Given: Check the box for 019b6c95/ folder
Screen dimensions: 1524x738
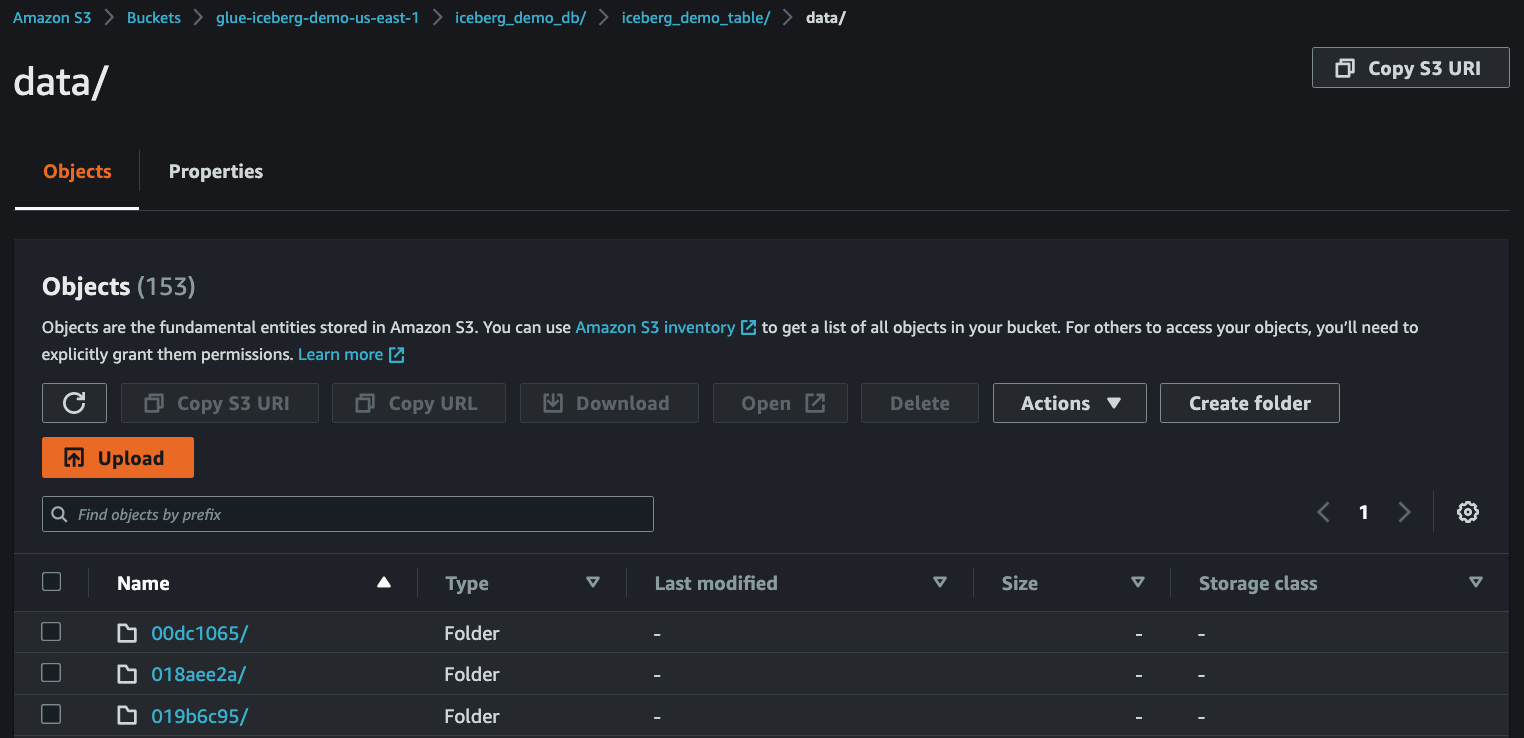Looking at the screenshot, I should pyautogui.click(x=51, y=714).
